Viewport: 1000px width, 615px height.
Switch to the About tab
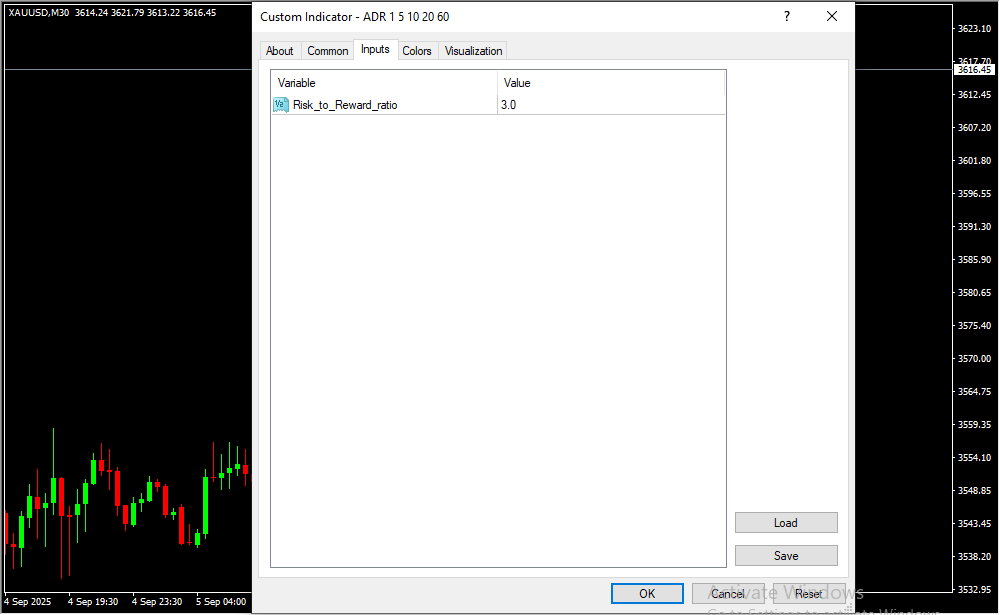tap(280, 51)
